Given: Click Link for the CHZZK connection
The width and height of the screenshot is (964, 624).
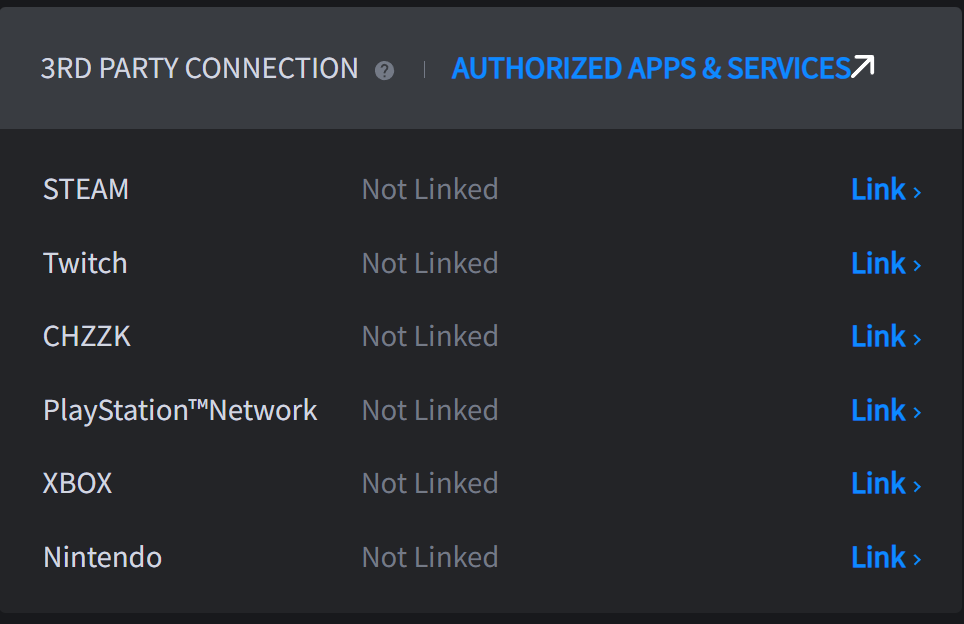Looking at the screenshot, I should (878, 336).
